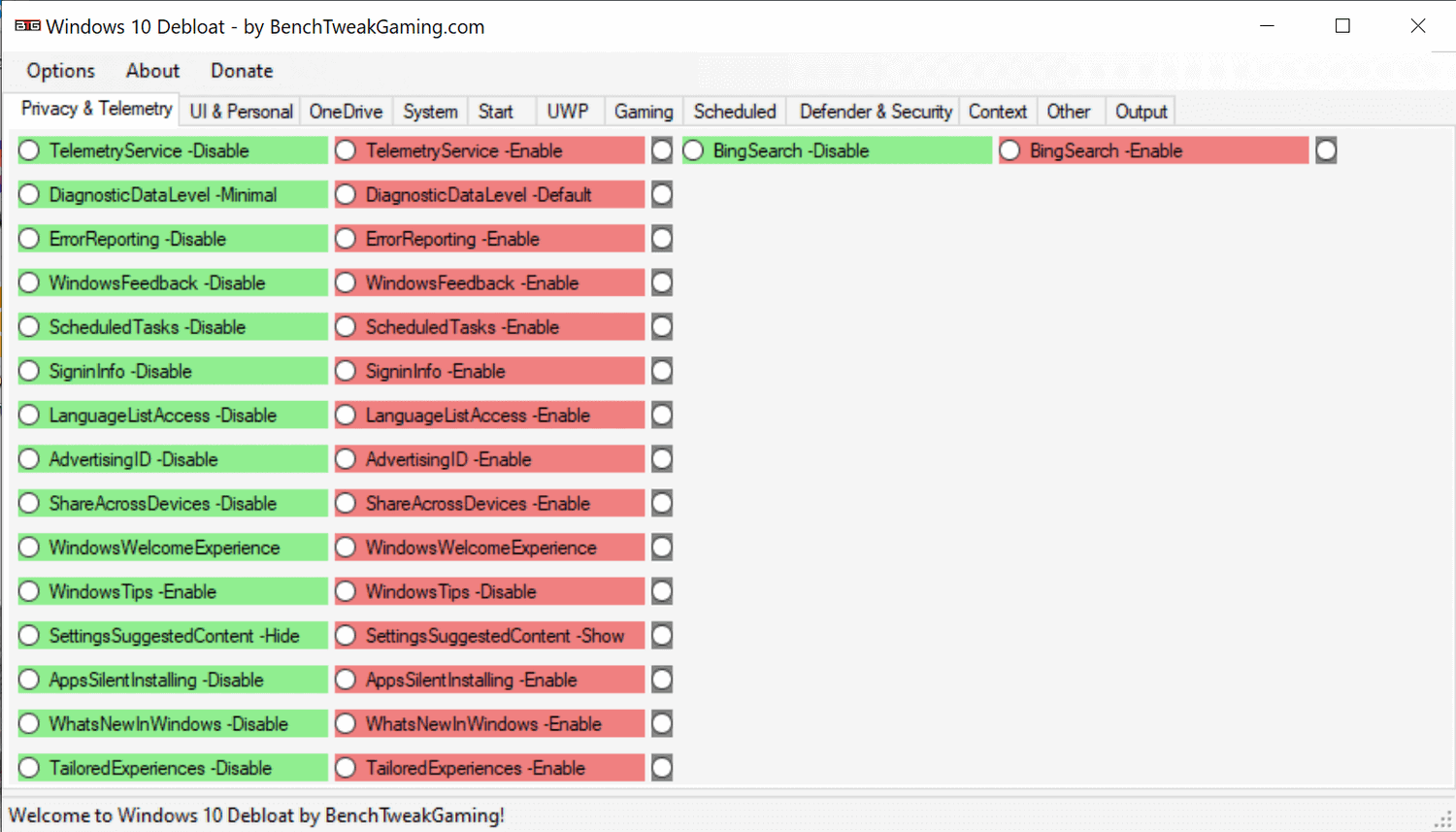The height and width of the screenshot is (832, 1456).
Task: Open the Donate menu
Action: tap(241, 70)
